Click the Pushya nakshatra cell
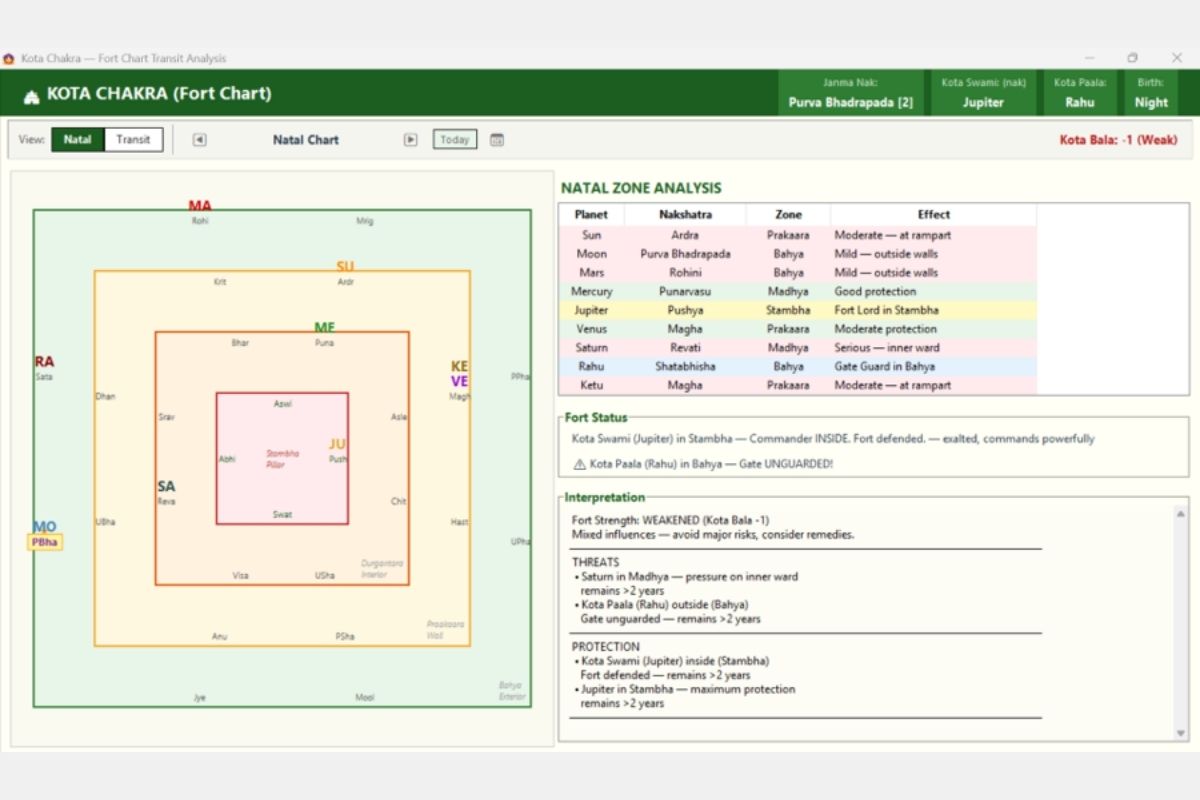 [685, 310]
